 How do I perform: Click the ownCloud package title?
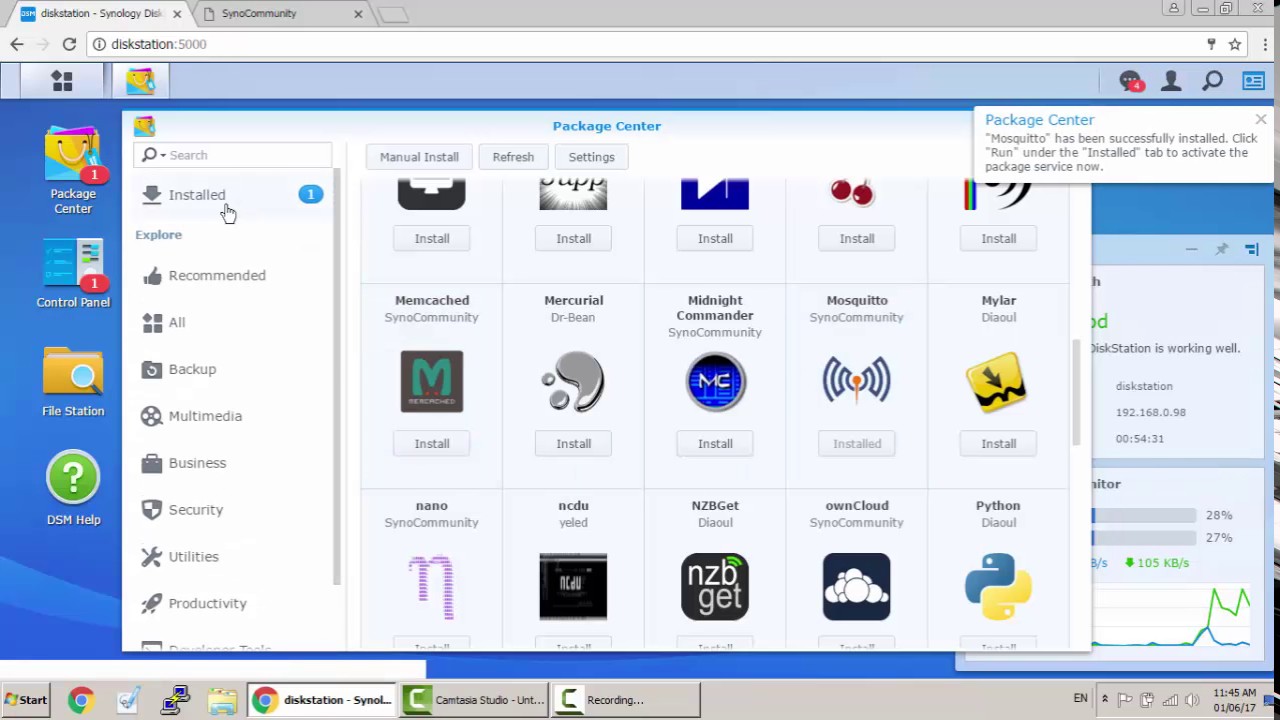tap(857, 506)
